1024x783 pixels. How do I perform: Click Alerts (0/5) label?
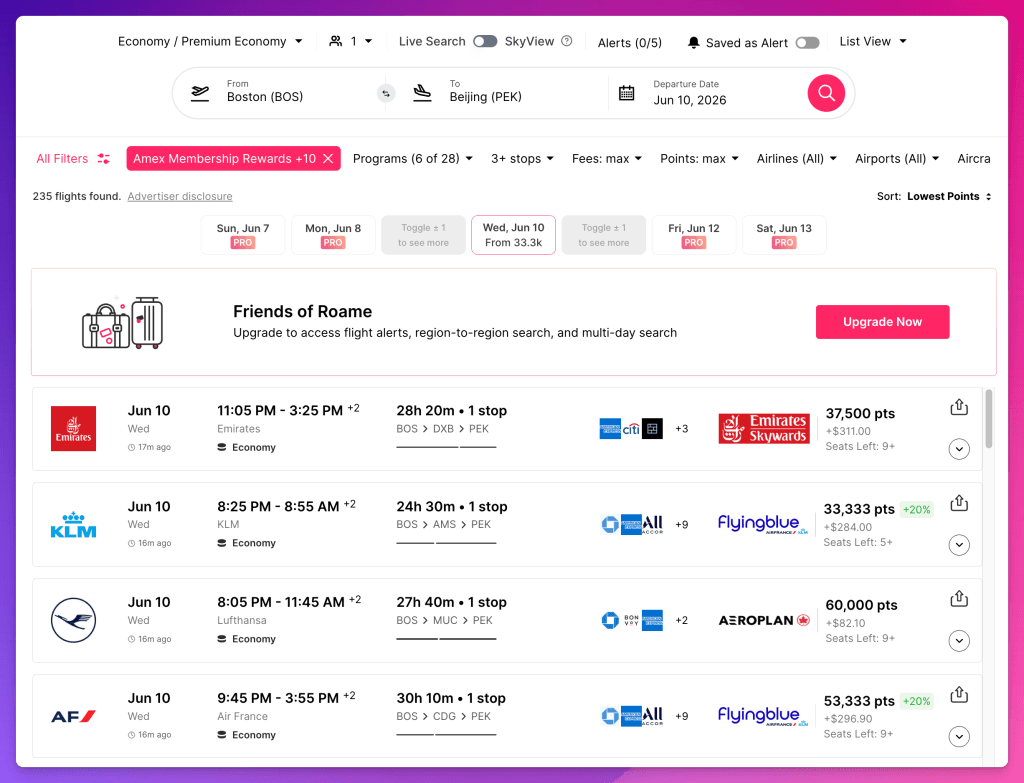(630, 42)
